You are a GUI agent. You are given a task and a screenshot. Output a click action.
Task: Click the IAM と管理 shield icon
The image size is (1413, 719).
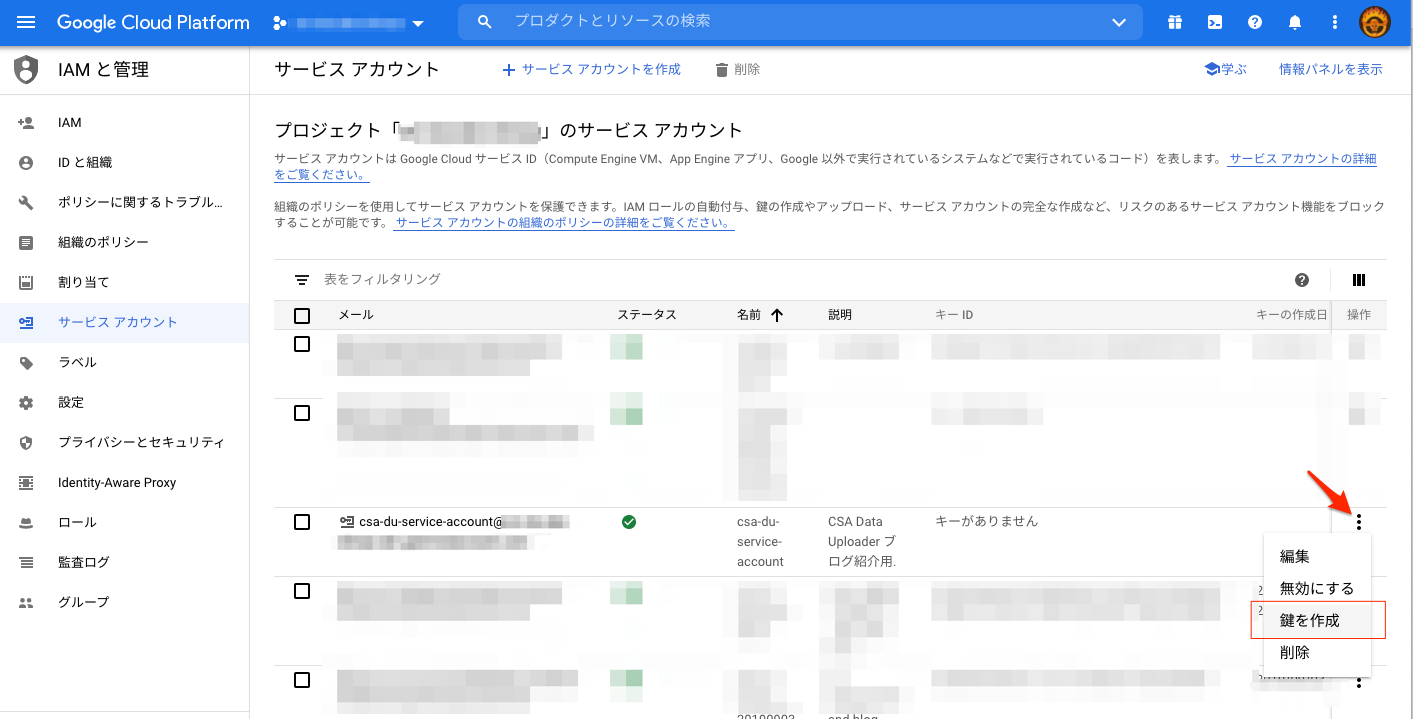[26, 70]
